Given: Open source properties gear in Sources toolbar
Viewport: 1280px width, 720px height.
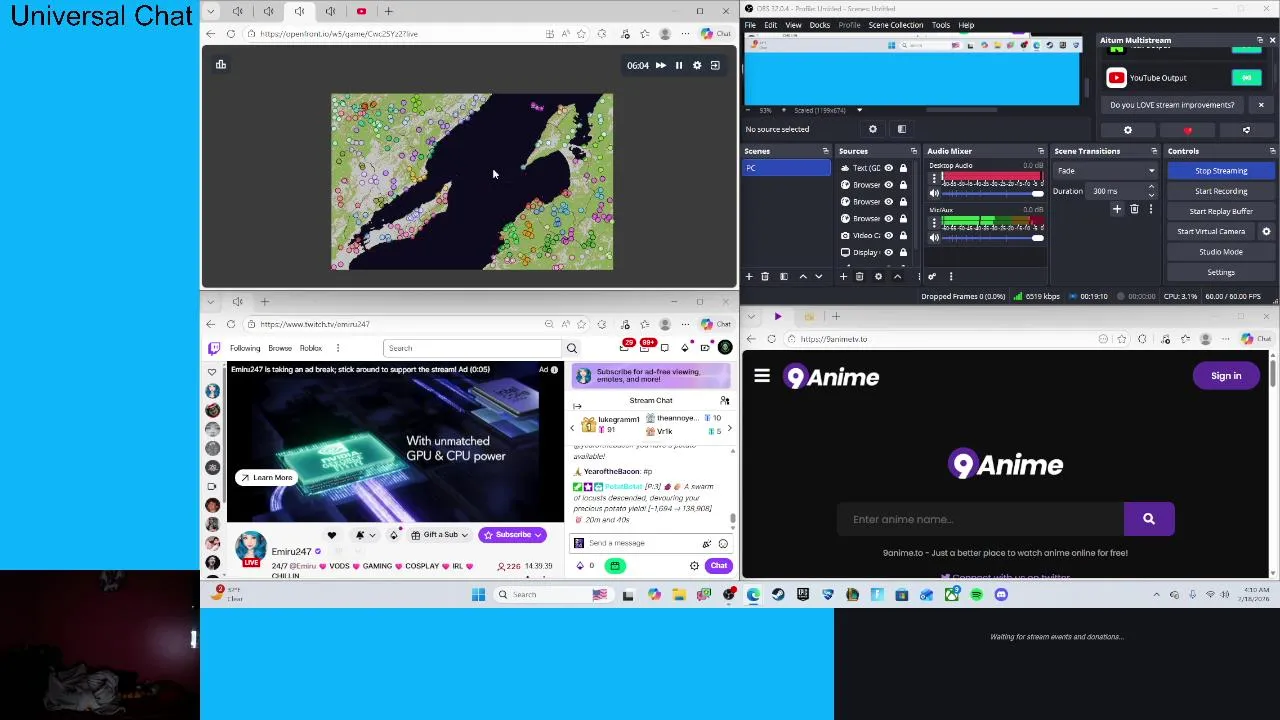Looking at the screenshot, I should [x=878, y=277].
